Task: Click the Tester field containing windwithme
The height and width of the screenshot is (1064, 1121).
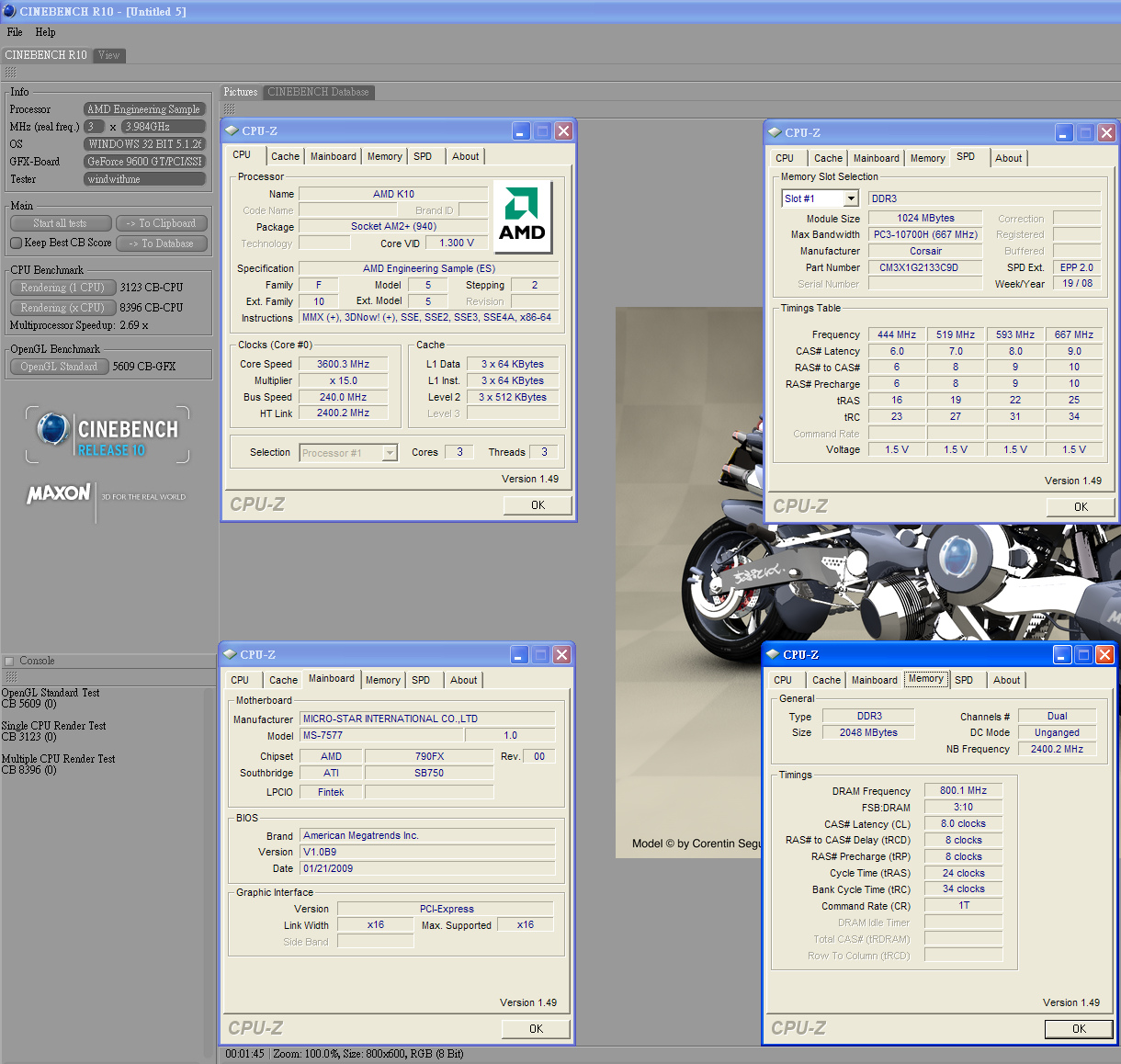Action: coord(144,179)
